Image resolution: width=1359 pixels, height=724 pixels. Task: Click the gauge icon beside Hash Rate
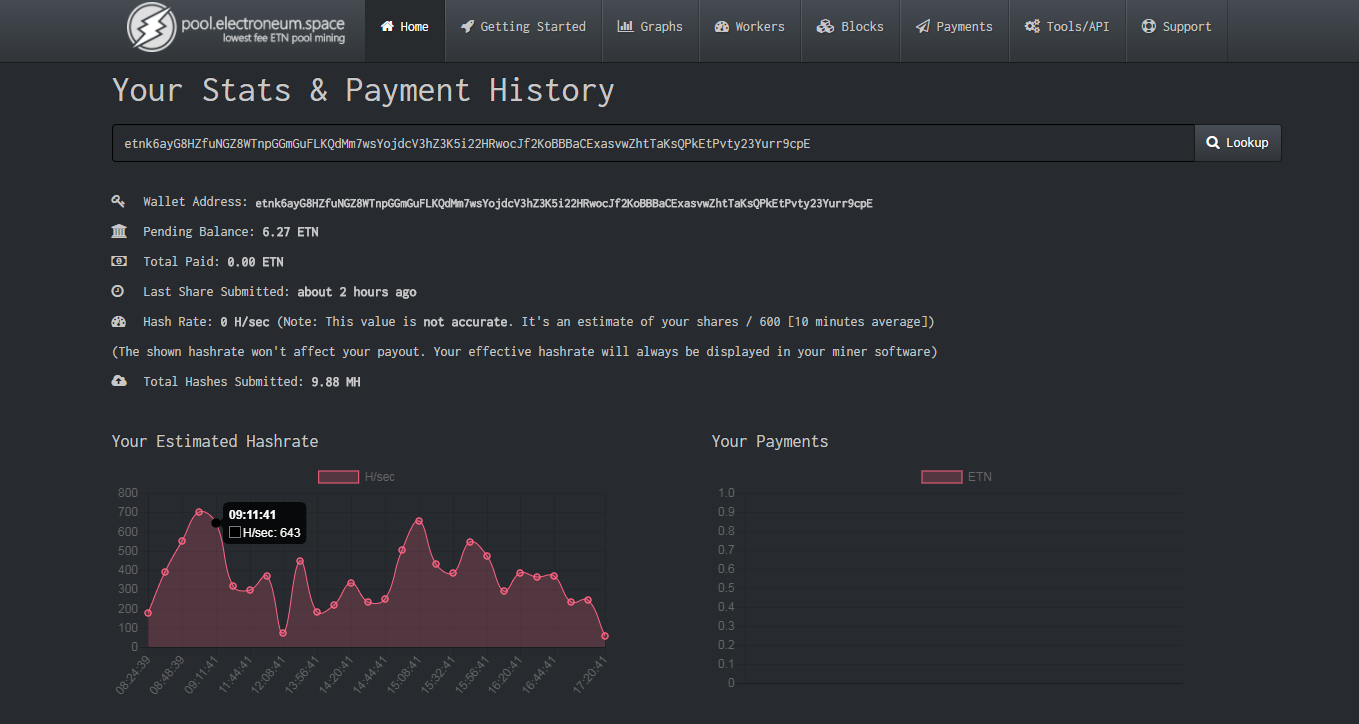[119, 322]
